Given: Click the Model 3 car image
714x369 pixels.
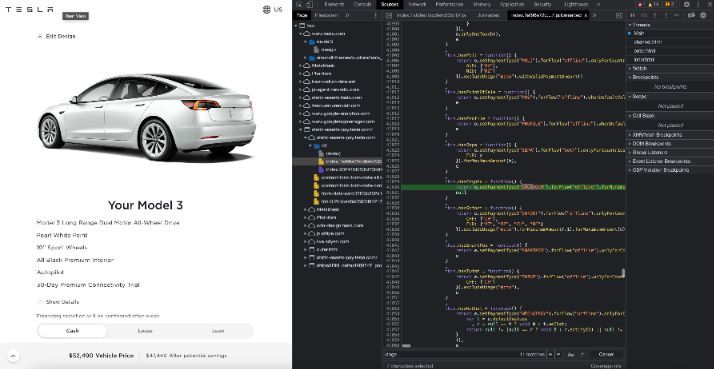Looking at the screenshot, I should pyautogui.click(x=147, y=117).
